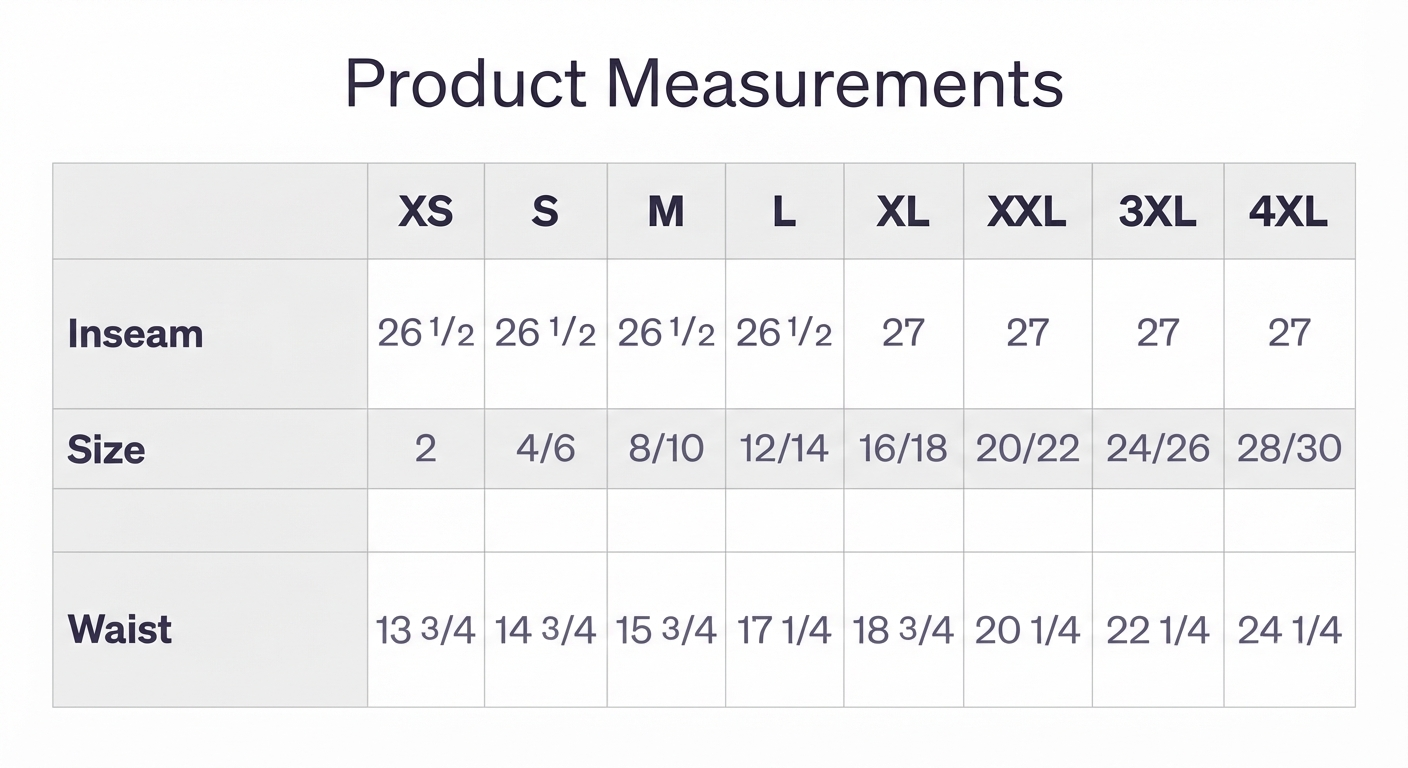1408x768 pixels.
Task: Select the 4XL column header
Action: coord(1289,212)
